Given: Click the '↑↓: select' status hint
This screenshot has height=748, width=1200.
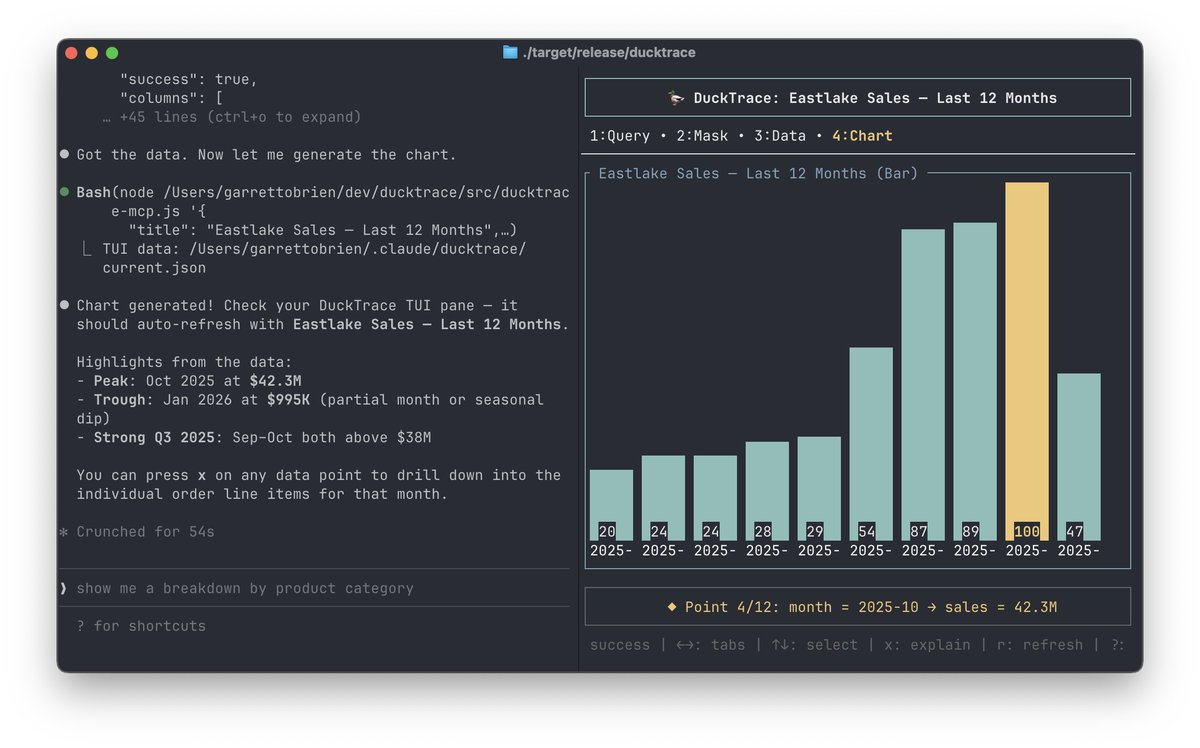Looking at the screenshot, I should [815, 645].
